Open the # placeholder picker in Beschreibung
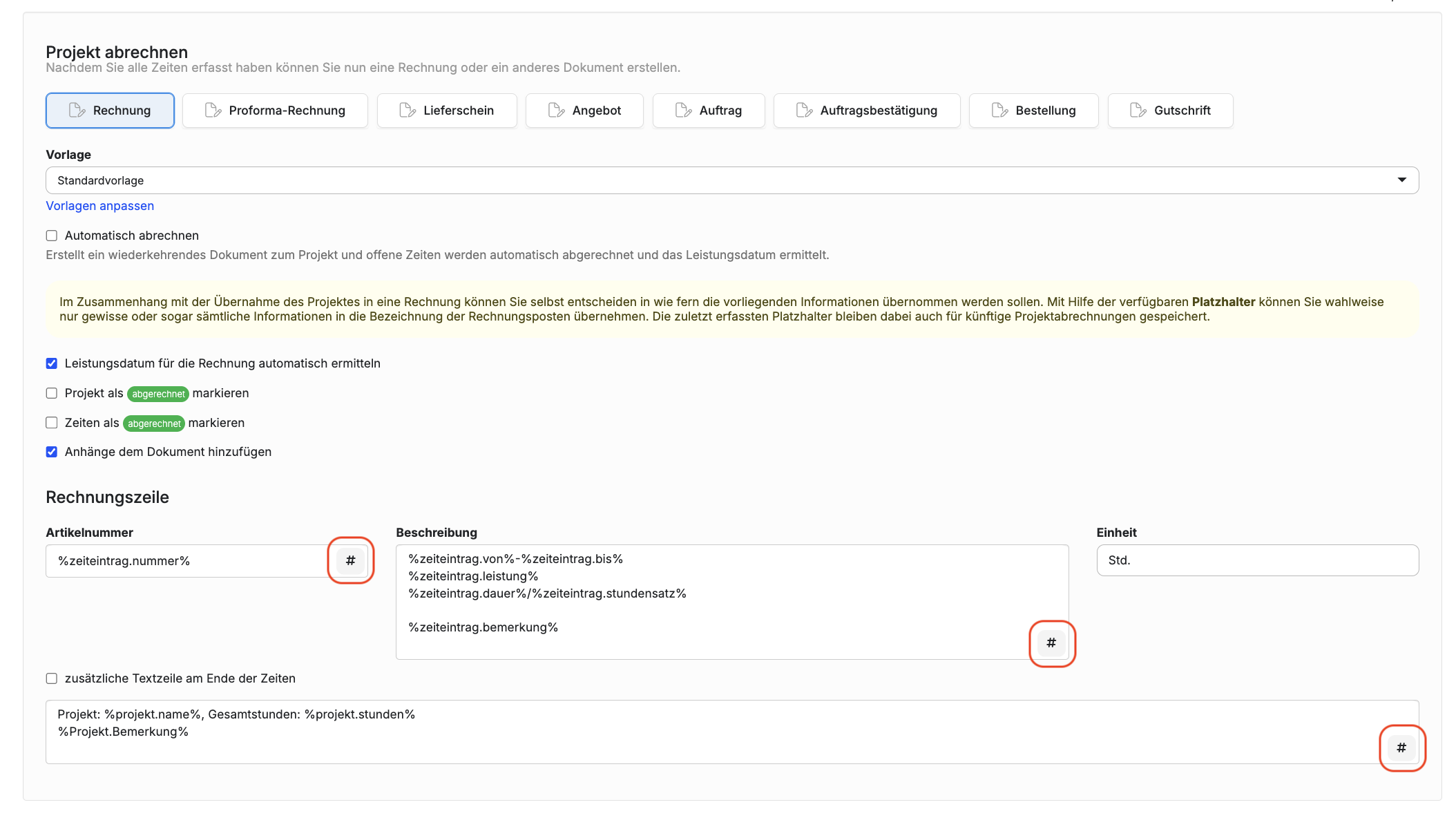1456x818 pixels. [x=1051, y=643]
